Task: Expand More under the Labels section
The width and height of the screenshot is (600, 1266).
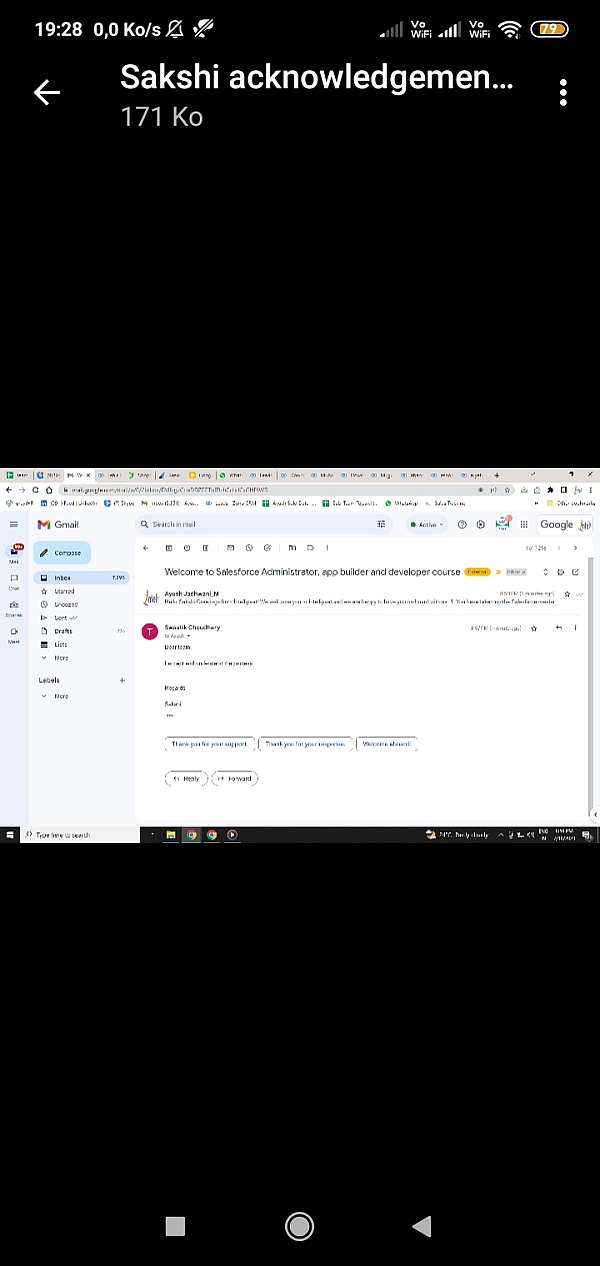Action: coord(61,696)
